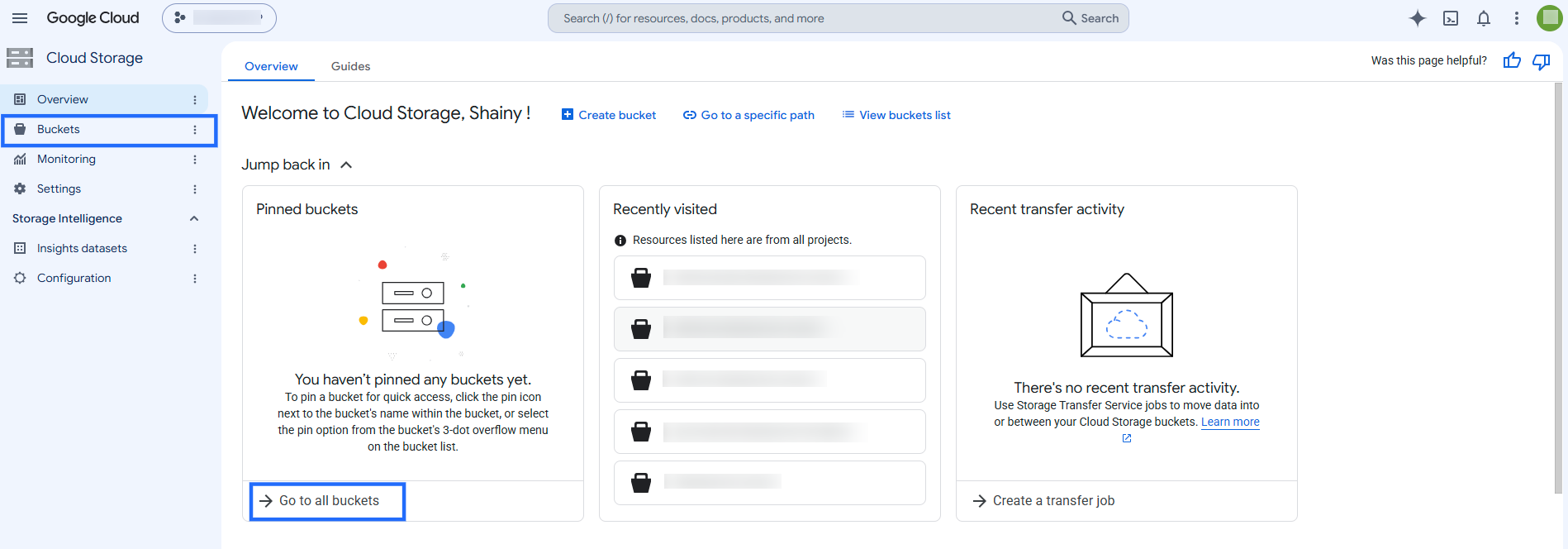Give thumbs down page feedback

point(1542,60)
